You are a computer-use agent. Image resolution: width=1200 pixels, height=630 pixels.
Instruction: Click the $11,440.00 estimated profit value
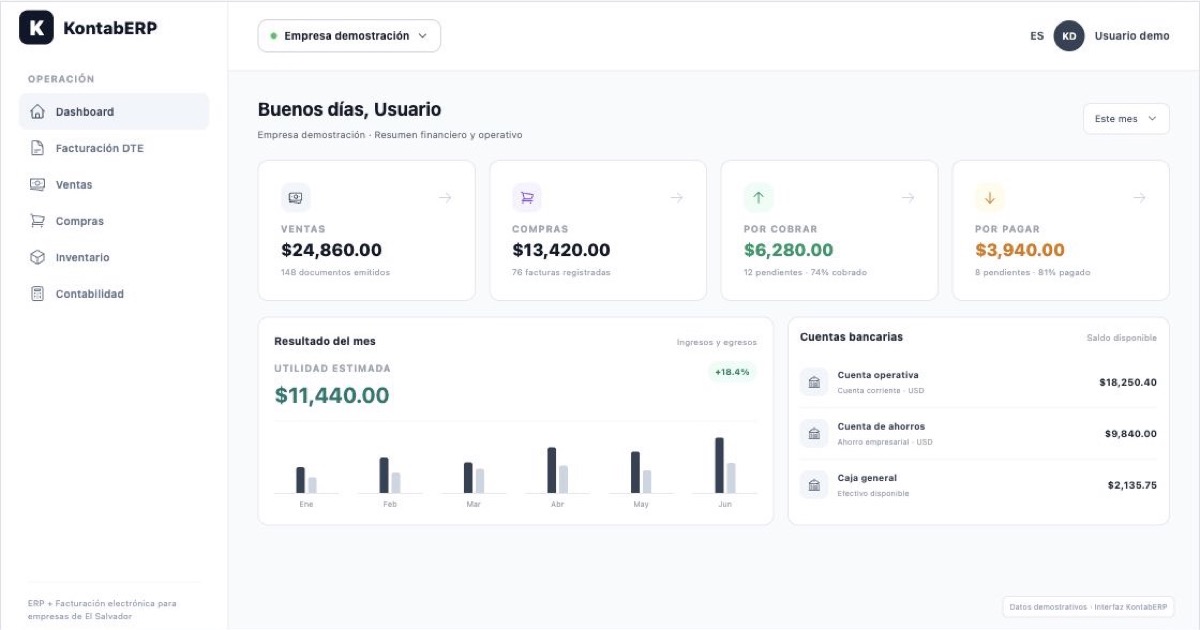pyautogui.click(x=331, y=396)
